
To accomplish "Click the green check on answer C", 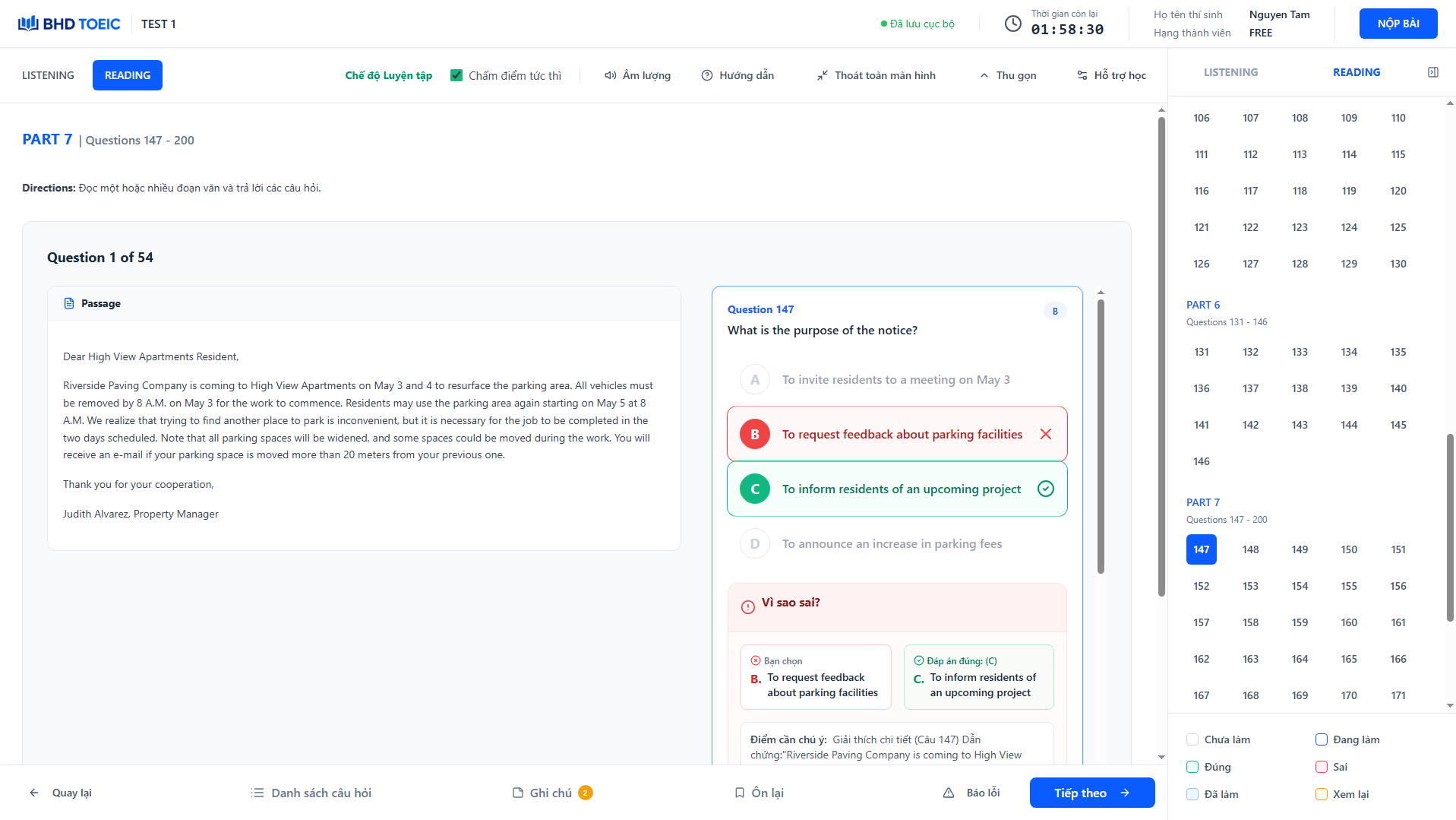I will click(1046, 489).
